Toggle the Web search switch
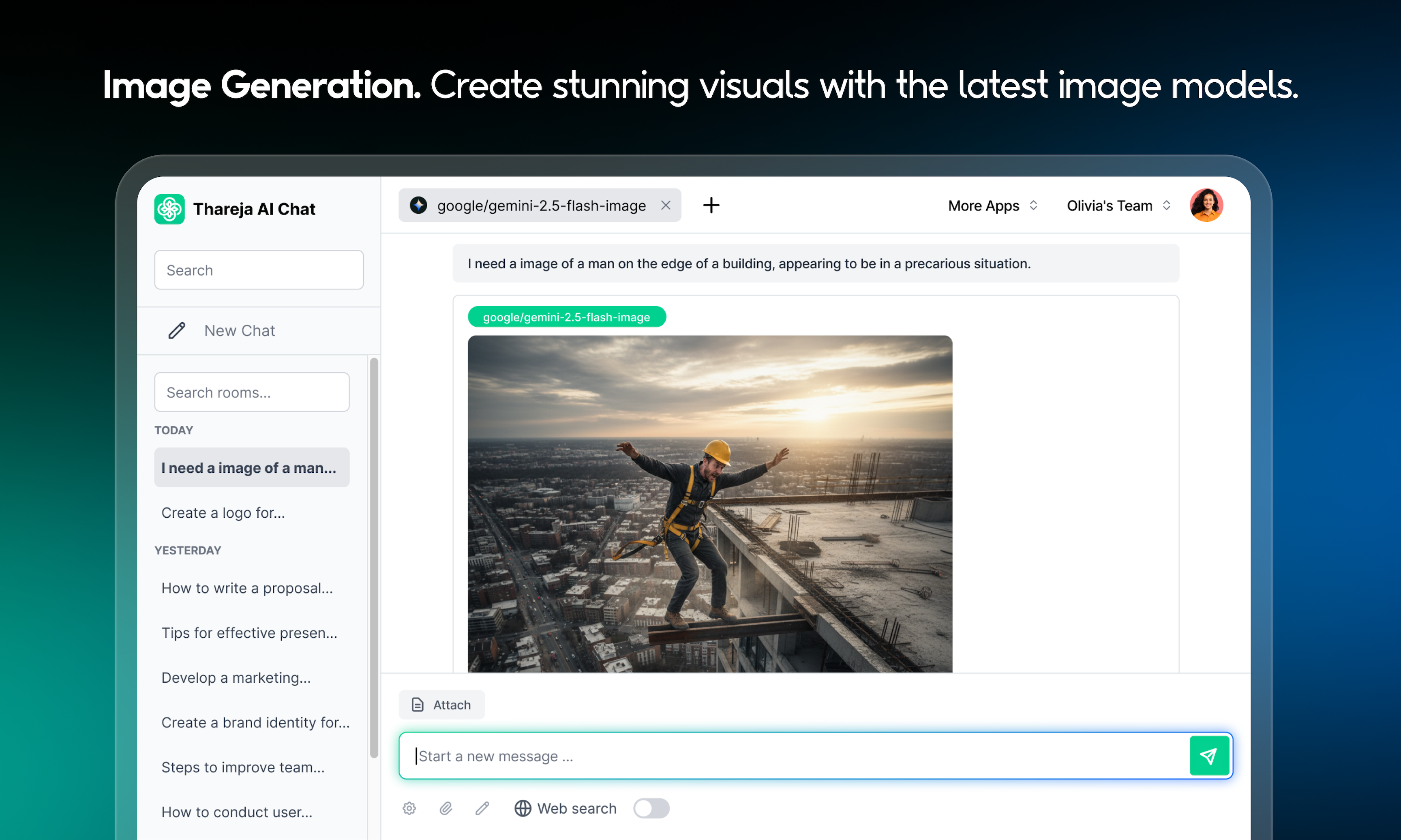 pyautogui.click(x=651, y=808)
